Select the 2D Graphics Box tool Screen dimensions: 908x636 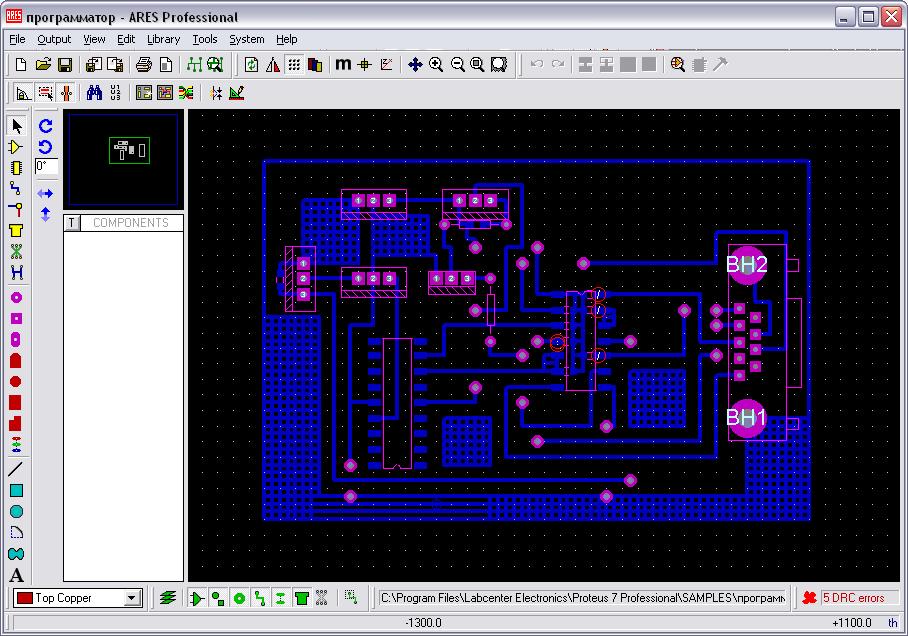[x=16, y=491]
